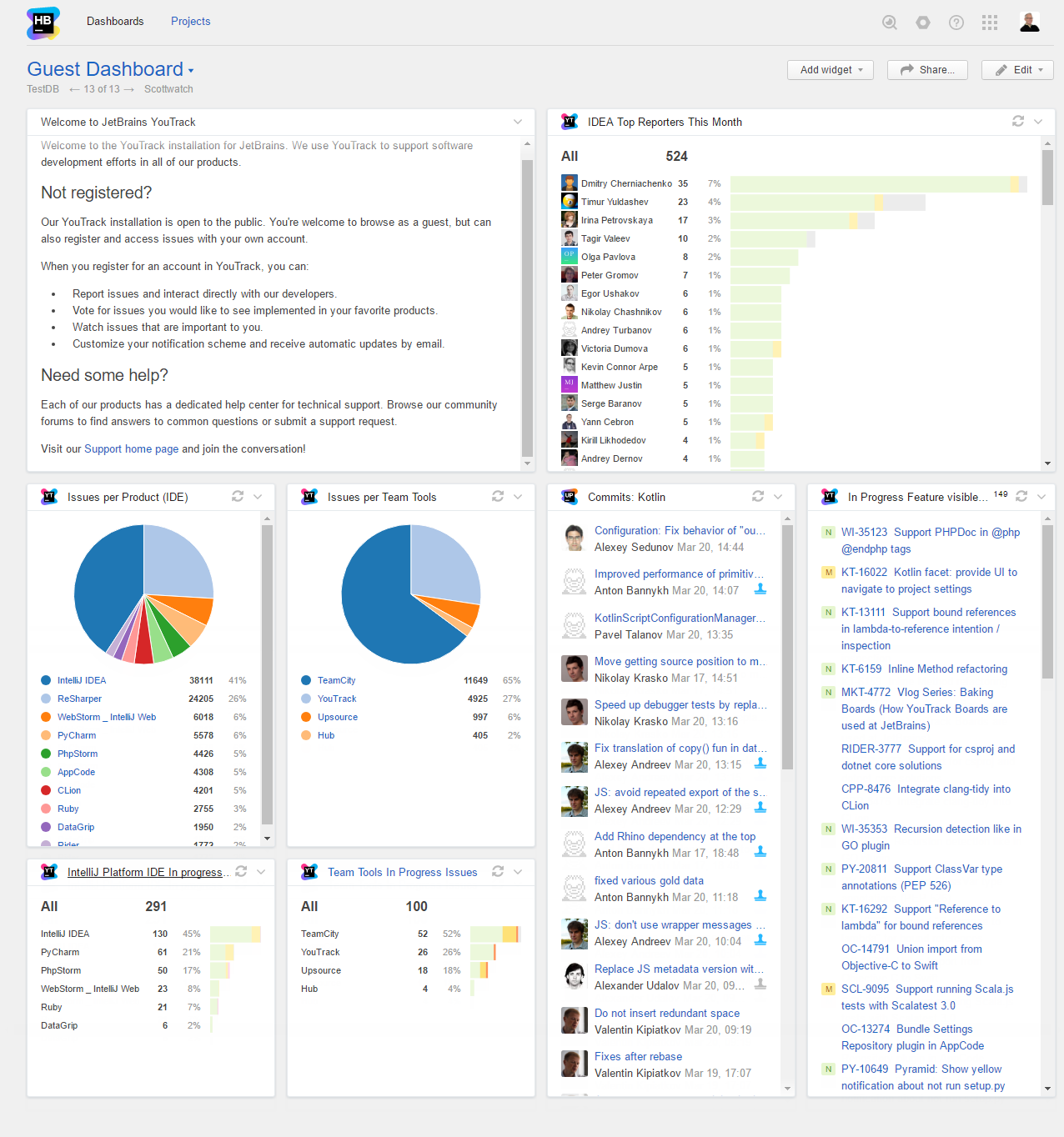Image resolution: width=1064 pixels, height=1137 pixels.
Task: Open the Edit dropdown button
Action: (1017, 70)
